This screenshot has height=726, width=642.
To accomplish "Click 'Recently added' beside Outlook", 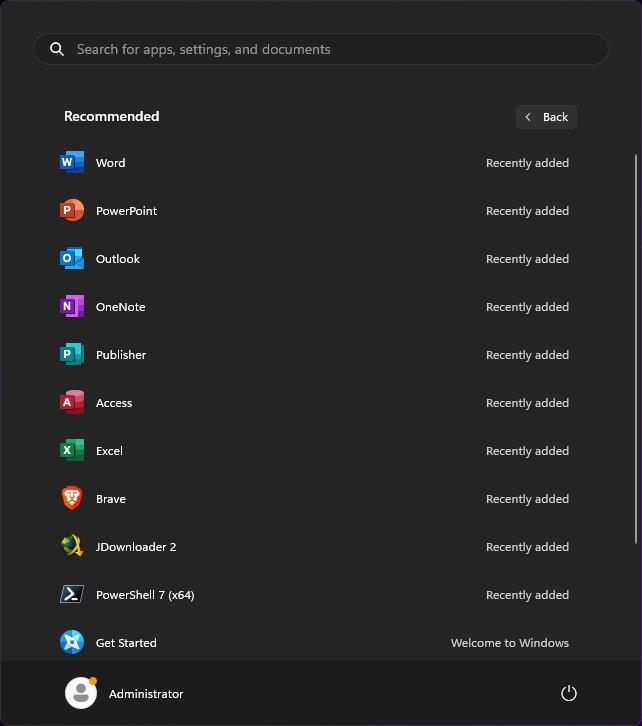I will (527, 259).
